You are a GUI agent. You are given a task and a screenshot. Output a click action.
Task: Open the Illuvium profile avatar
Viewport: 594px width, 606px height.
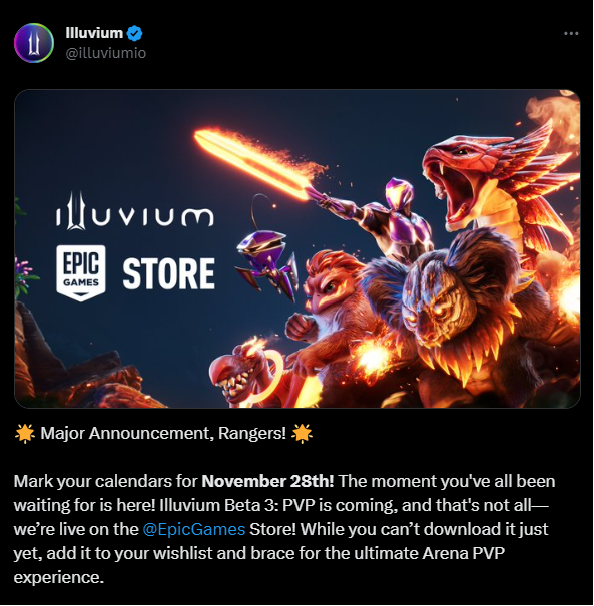(34, 43)
